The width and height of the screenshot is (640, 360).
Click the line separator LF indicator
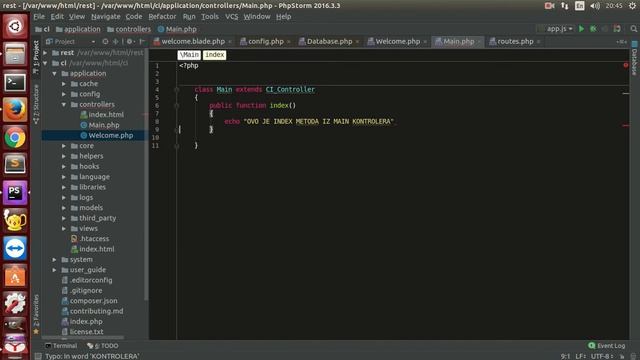point(580,356)
